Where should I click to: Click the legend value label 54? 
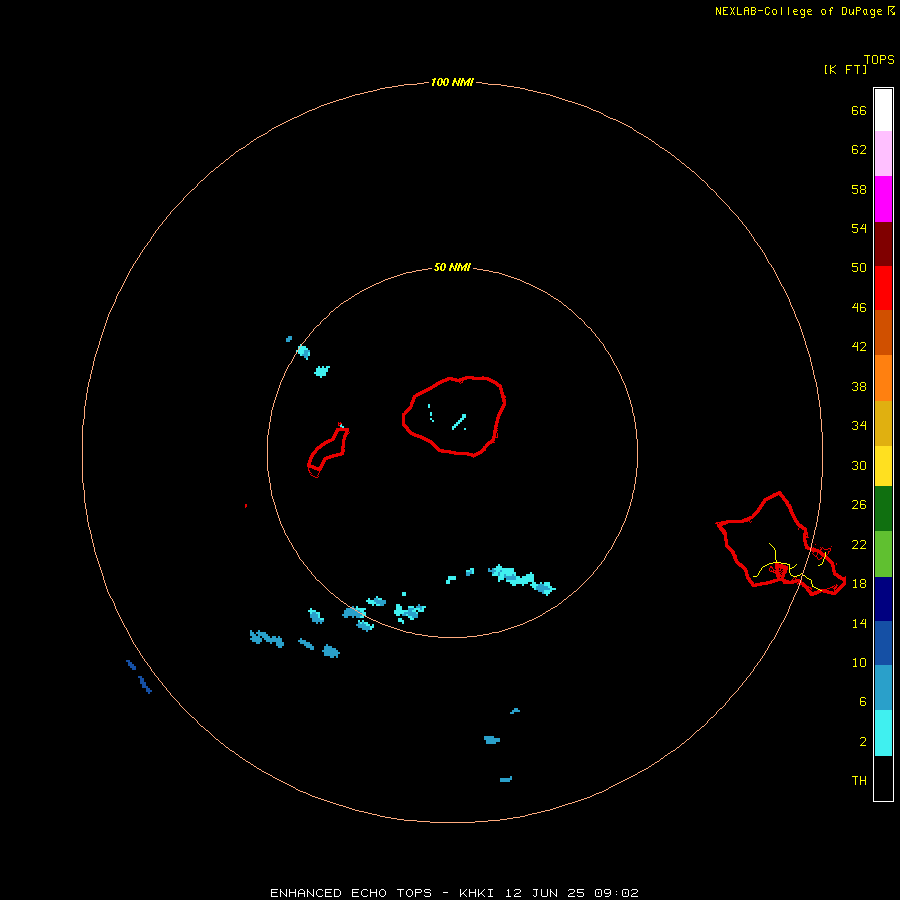pos(859,228)
